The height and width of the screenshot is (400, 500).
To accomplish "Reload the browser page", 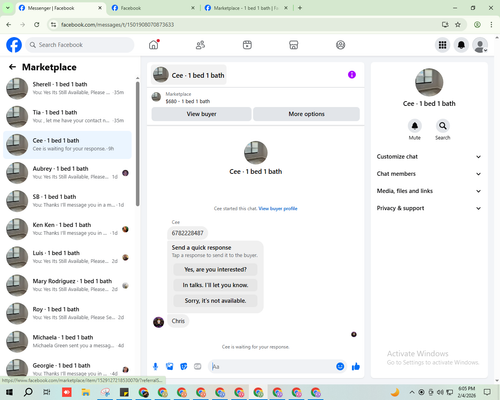I will [37, 24].
